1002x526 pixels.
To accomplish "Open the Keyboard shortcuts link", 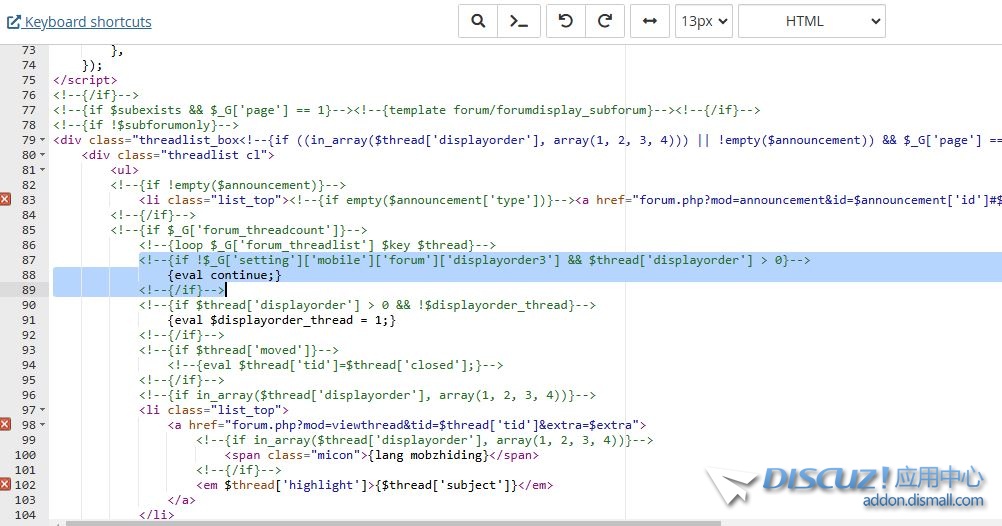I will 79,22.
